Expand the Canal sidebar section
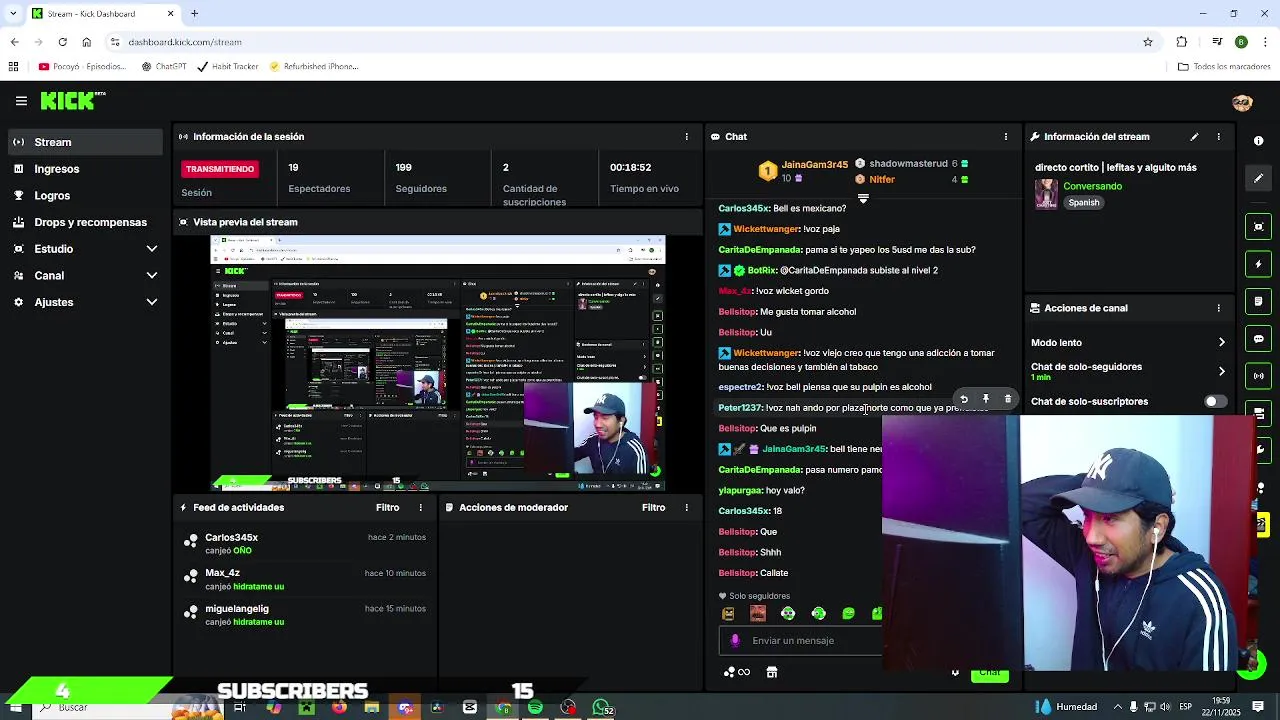 tap(84, 275)
